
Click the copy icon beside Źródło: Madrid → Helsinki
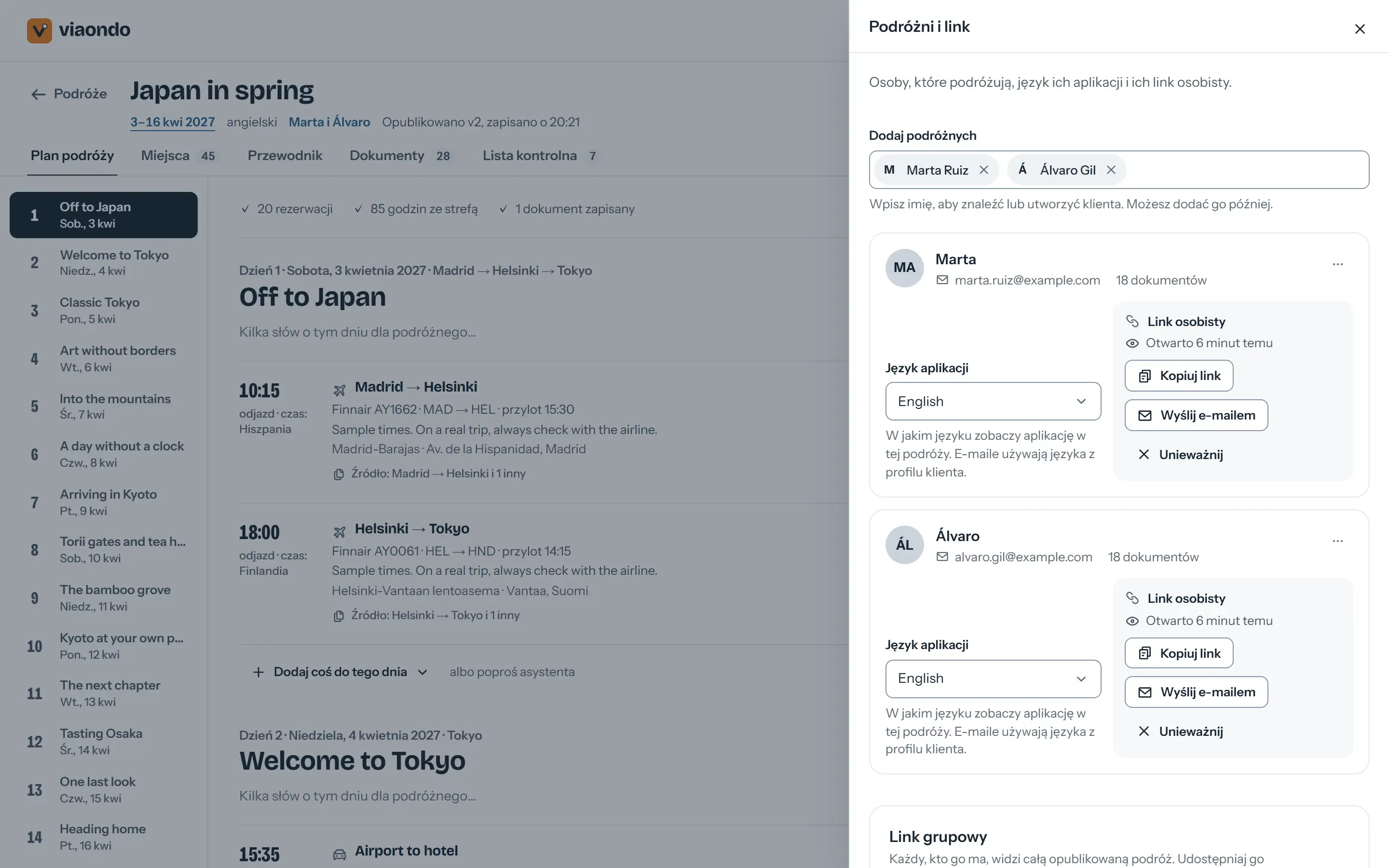(339, 474)
